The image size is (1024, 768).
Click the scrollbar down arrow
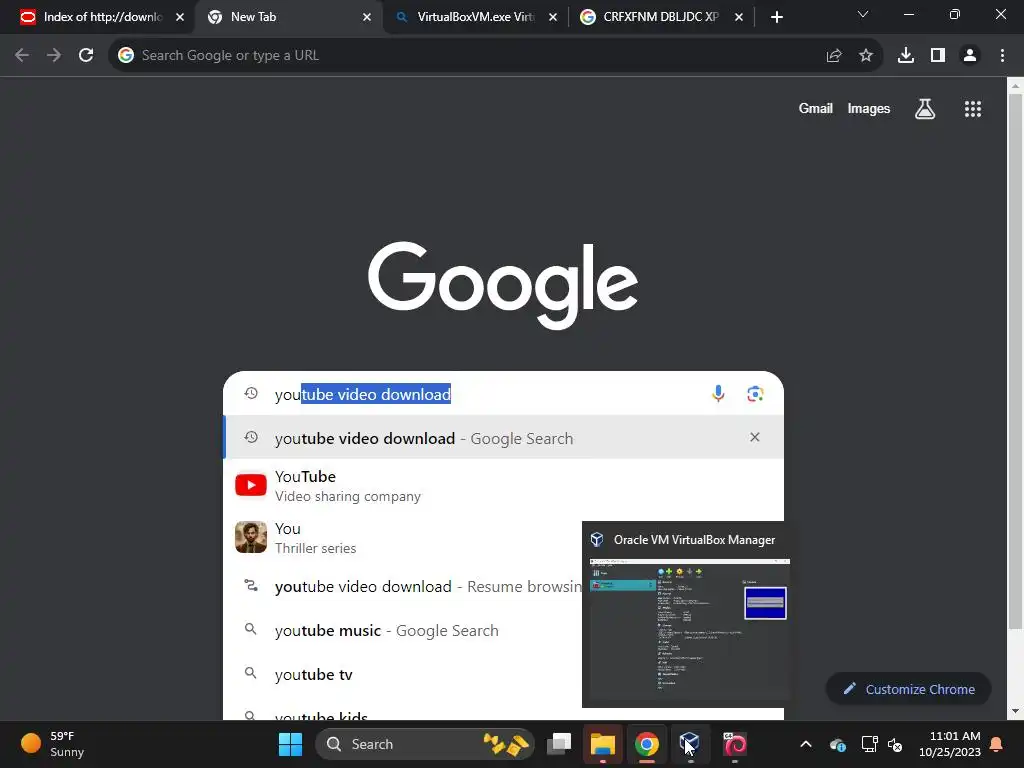(1015, 711)
